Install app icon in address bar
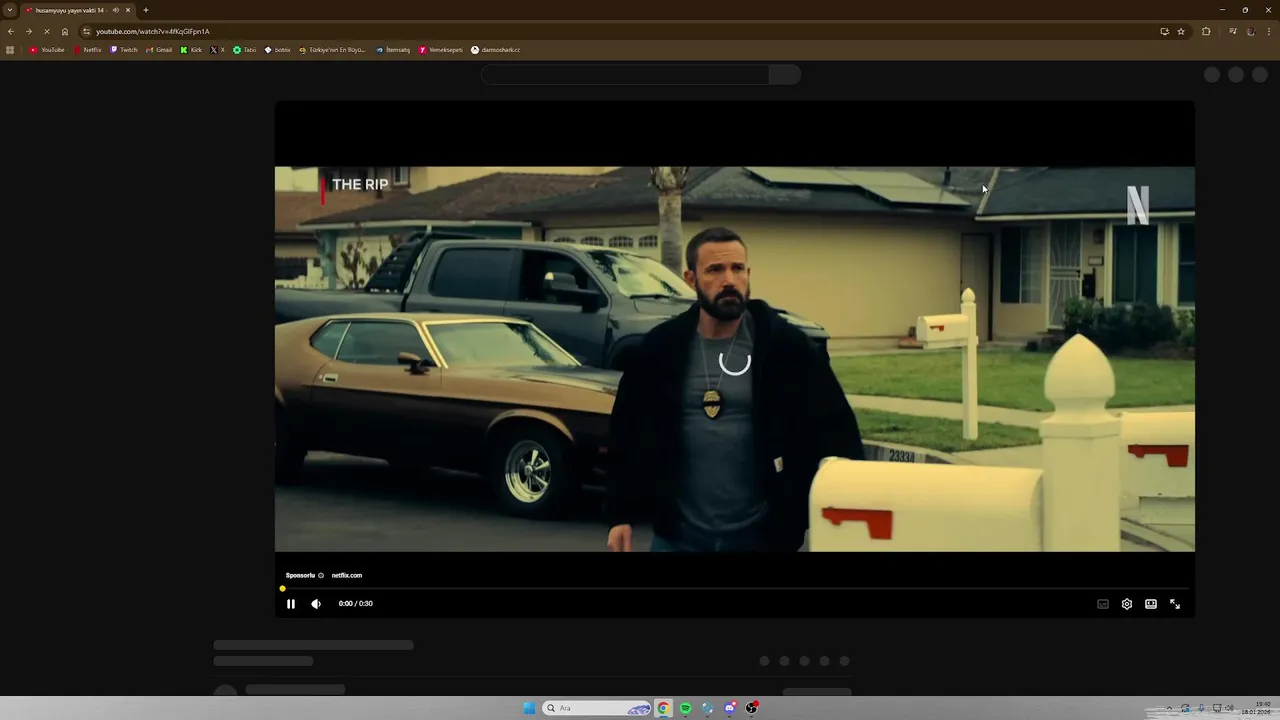Screen dimensions: 1280x720 click(1164, 31)
